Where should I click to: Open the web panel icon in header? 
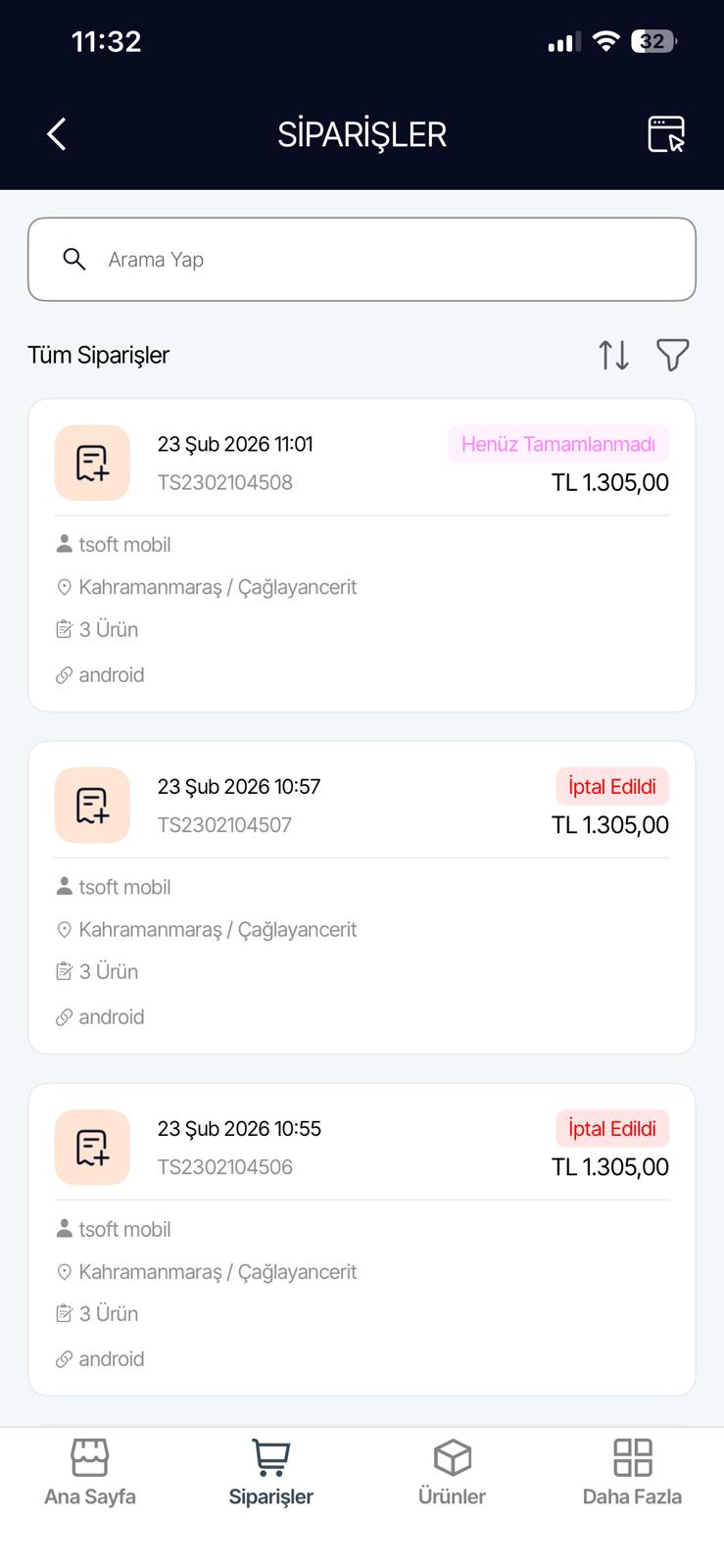click(666, 134)
